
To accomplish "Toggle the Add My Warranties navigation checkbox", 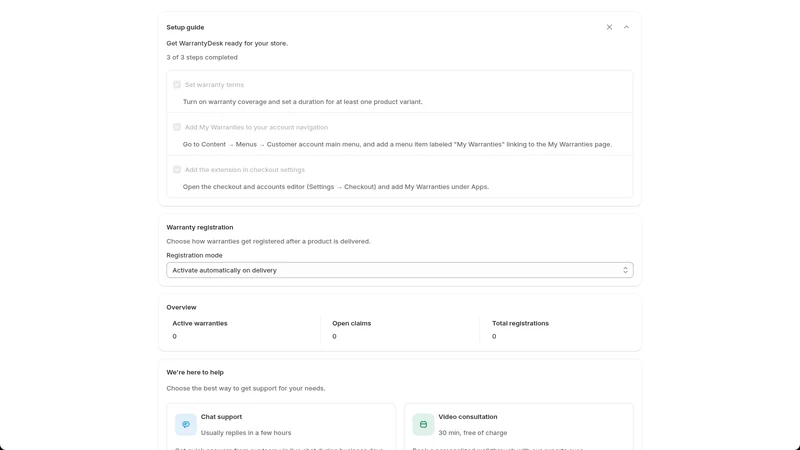I will coord(177,127).
